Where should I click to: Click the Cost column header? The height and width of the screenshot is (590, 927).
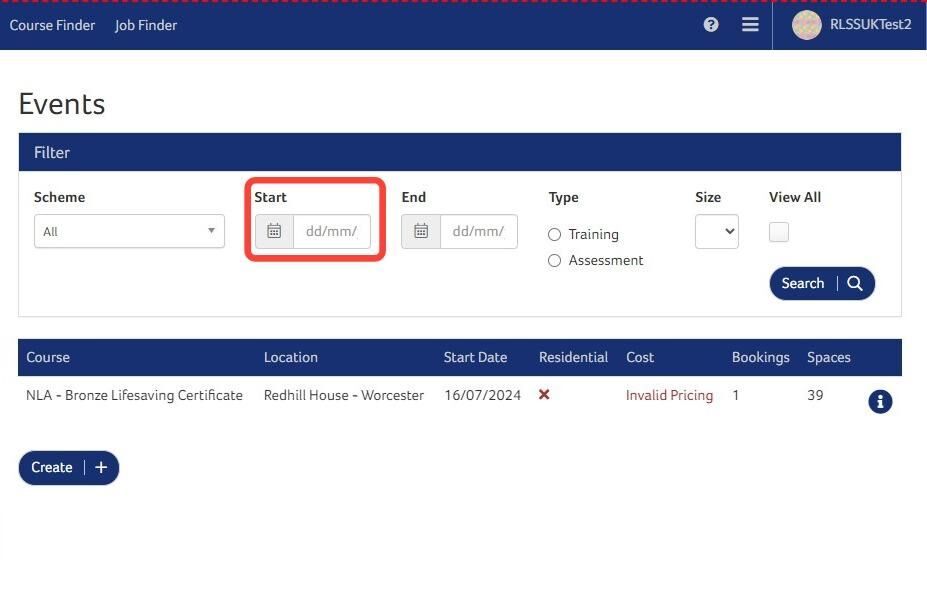(x=640, y=357)
